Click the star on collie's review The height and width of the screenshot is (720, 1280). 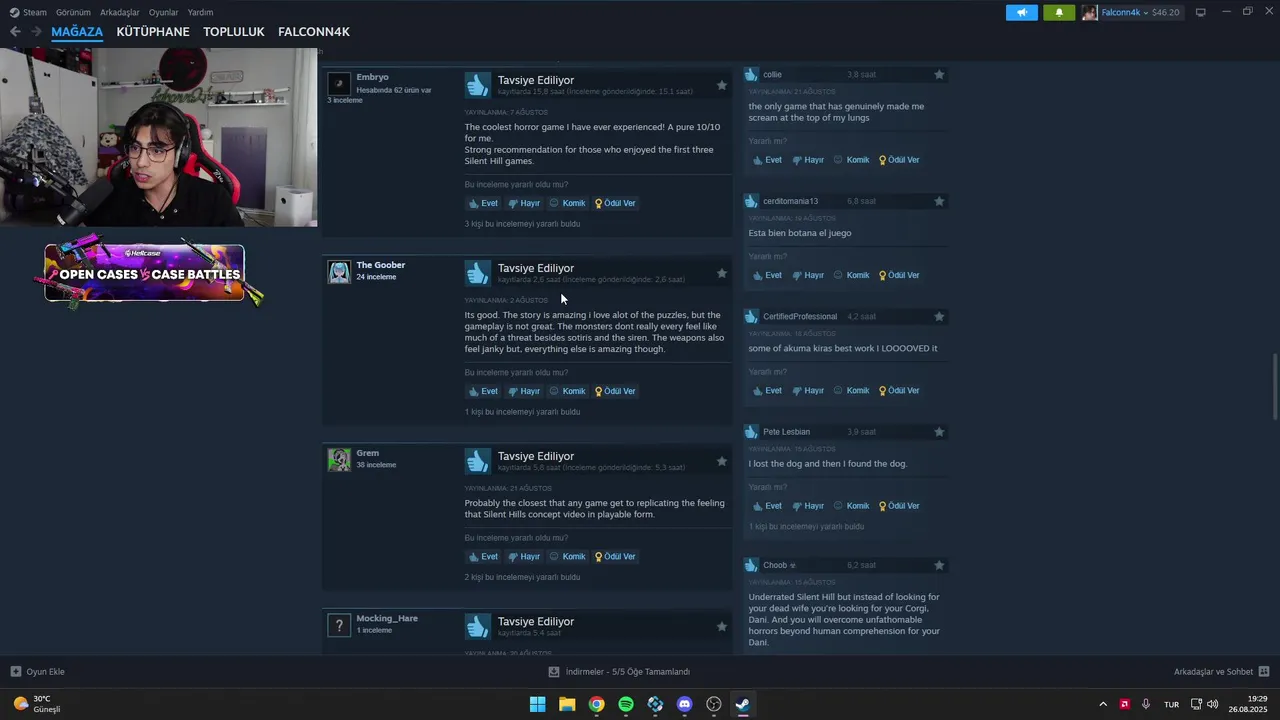pyautogui.click(x=939, y=75)
